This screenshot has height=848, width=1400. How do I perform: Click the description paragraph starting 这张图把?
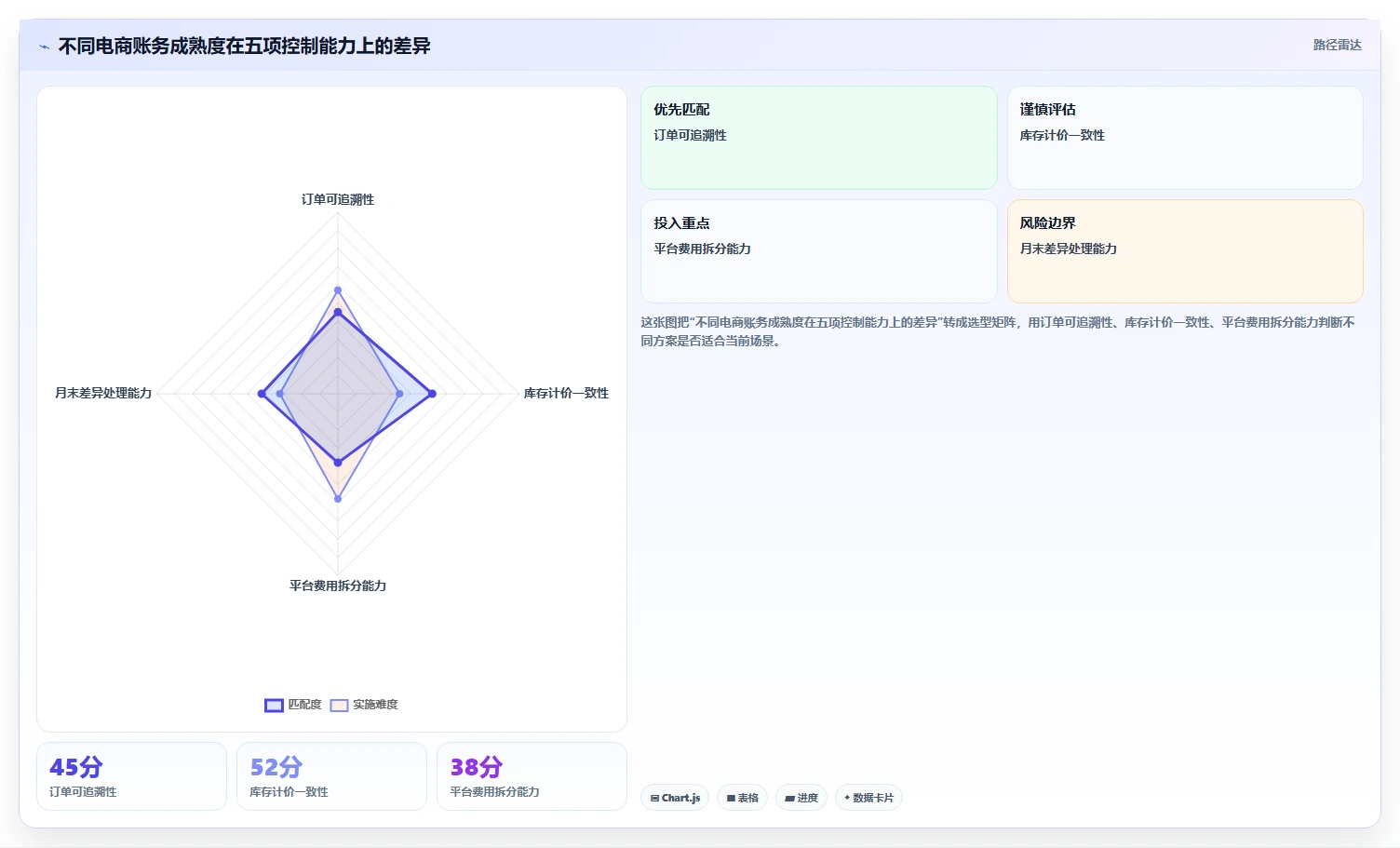[997, 331]
